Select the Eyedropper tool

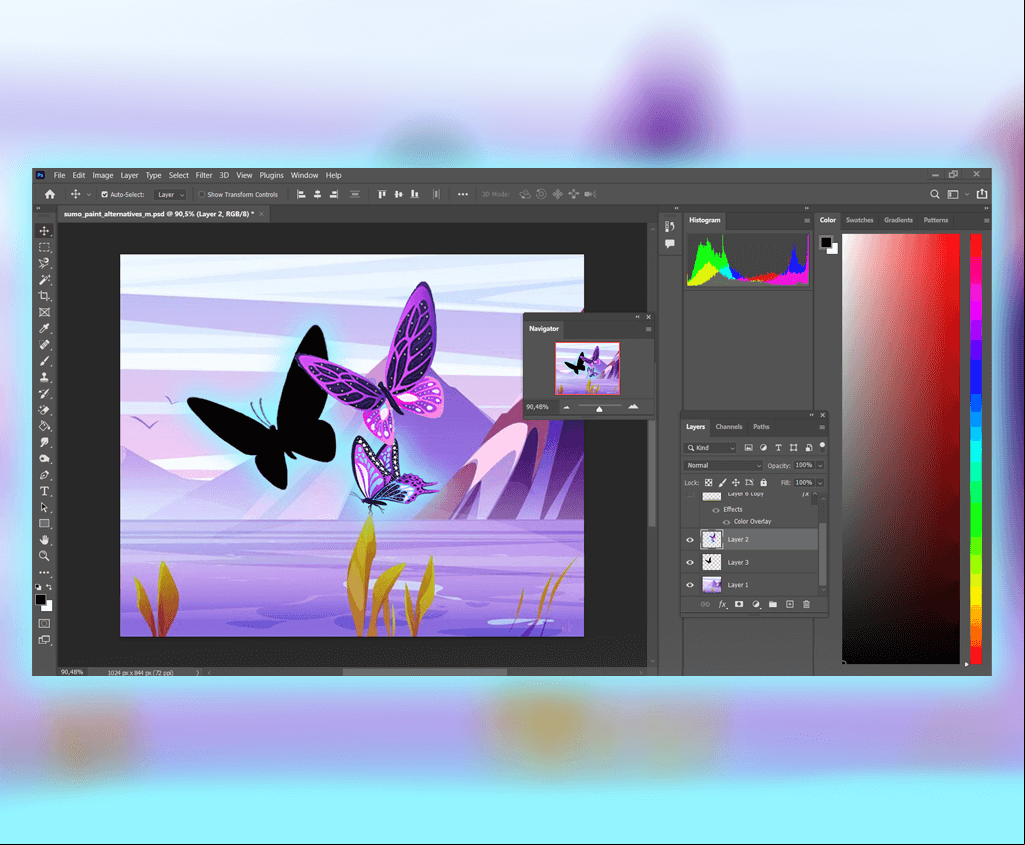(44, 328)
